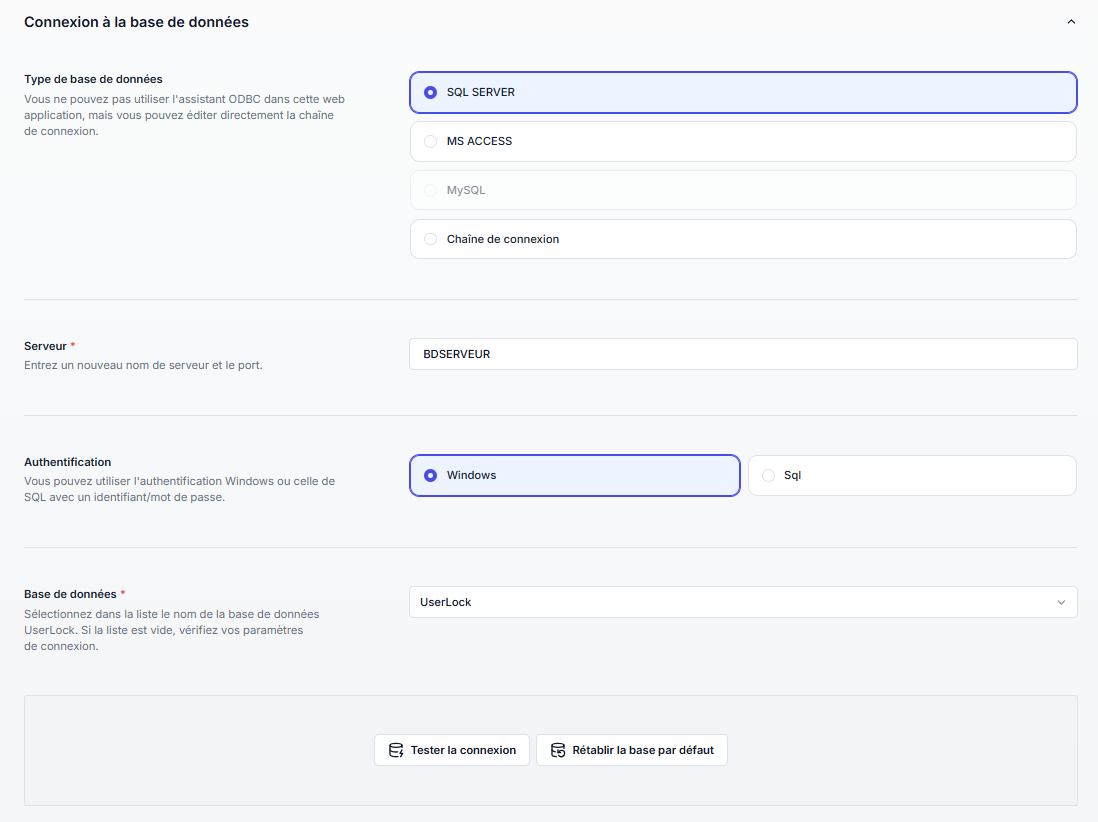Click the Authentification section label
The width and height of the screenshot is (1098, 822).
(67, 462)
